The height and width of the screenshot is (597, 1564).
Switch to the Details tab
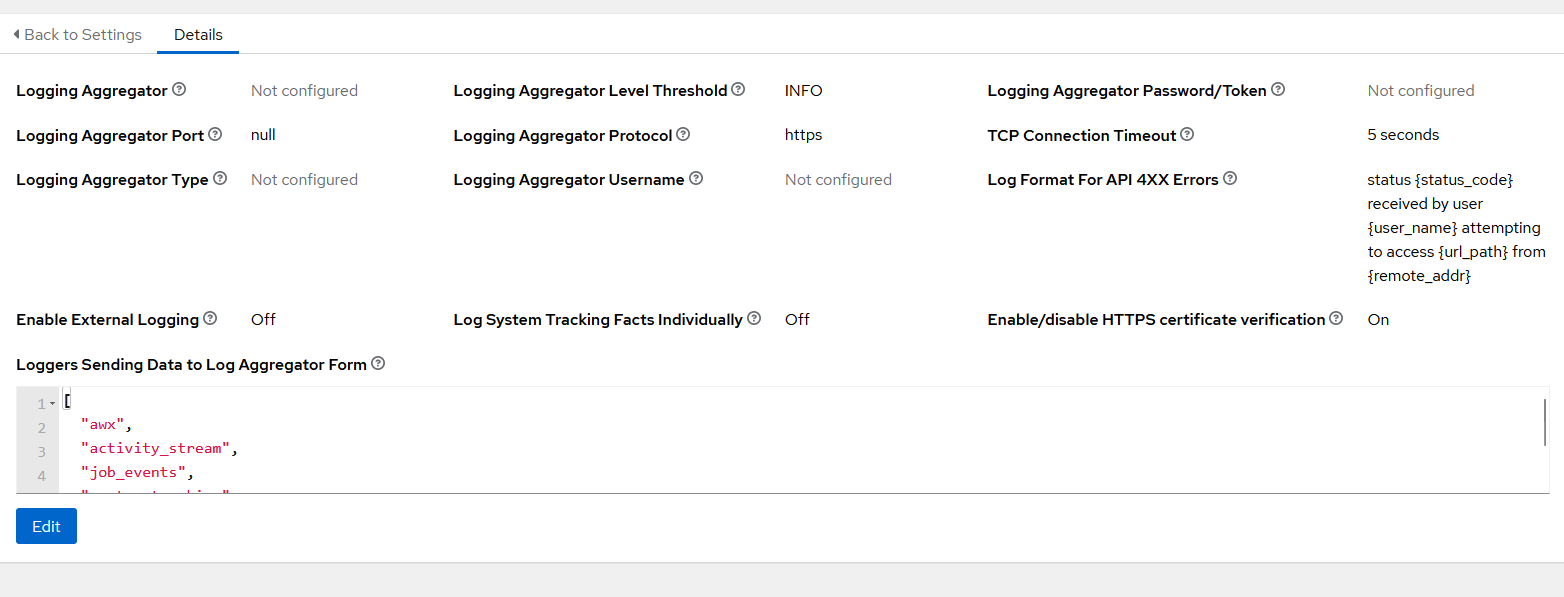198,35
